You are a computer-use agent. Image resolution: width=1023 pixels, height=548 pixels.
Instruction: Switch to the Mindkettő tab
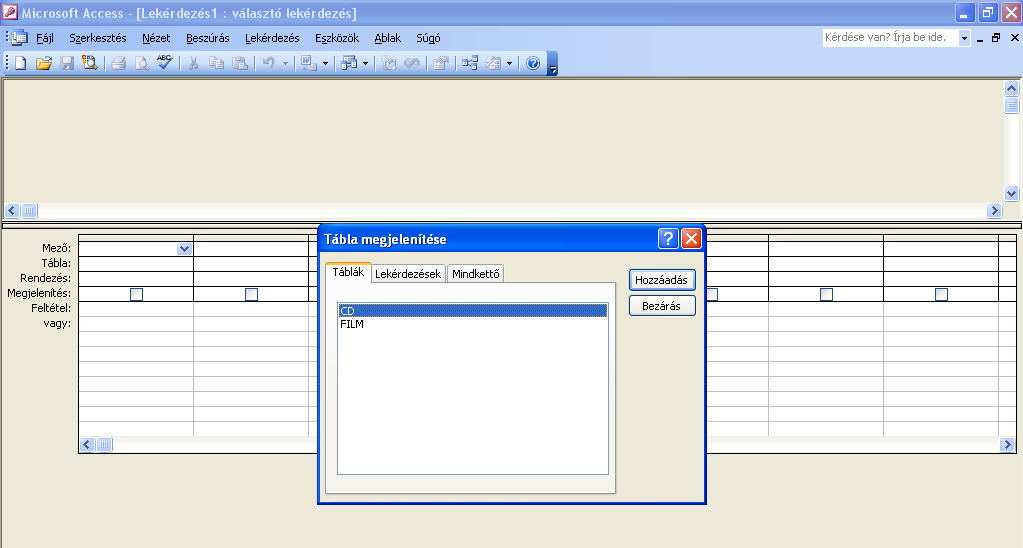[x=476, y=274]
